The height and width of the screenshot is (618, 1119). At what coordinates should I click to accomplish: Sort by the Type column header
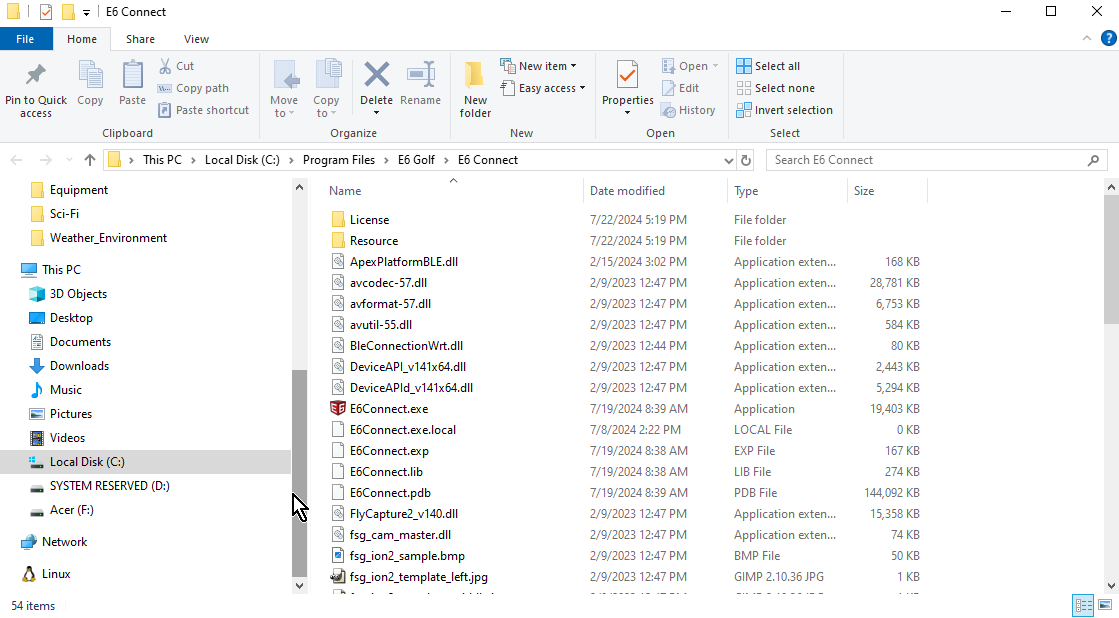[x=787, y=191]
